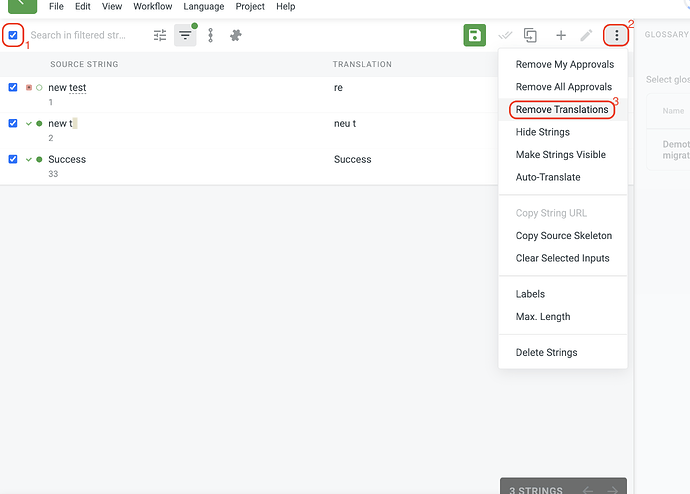Click the Search in filtered strings field
Image resolution: width=690 pixels, height=494 pixels.
tap(86, 35)
